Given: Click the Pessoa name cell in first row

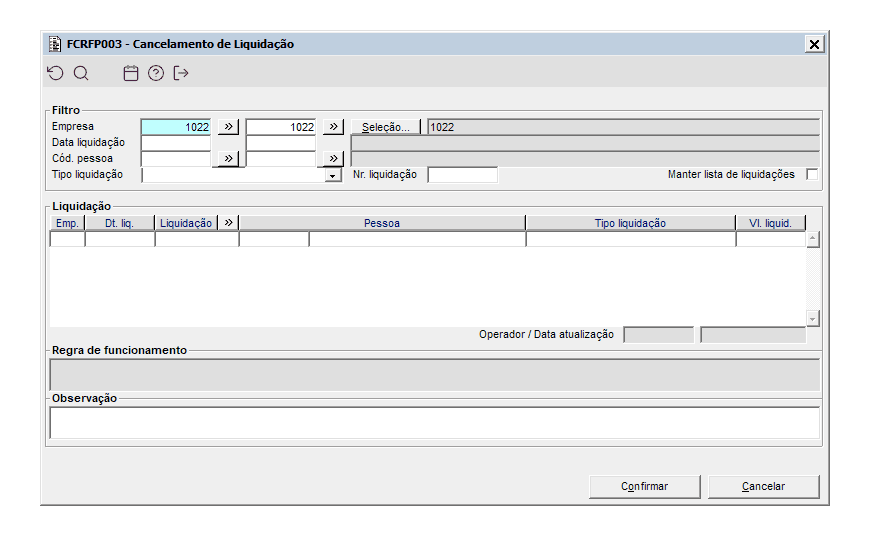Looking at the screenshot, I should [x=417, y=239].
